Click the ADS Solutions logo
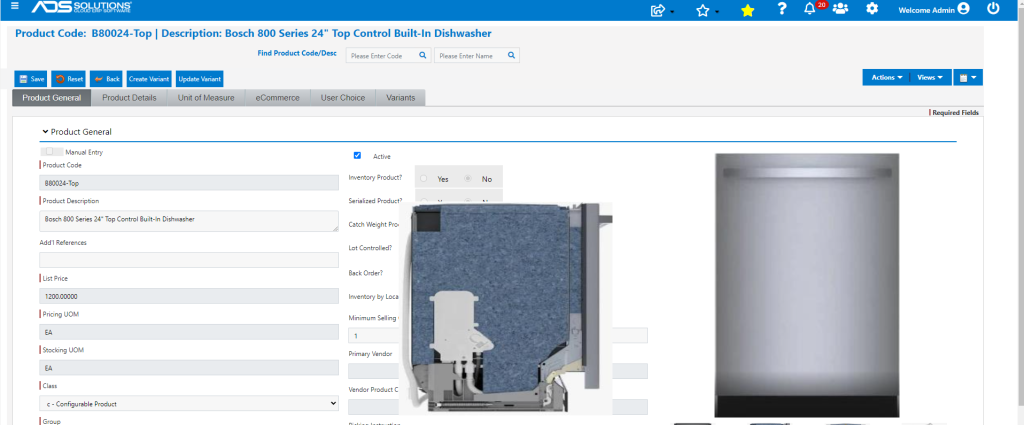1024x425 pixels. pos(82,8)
